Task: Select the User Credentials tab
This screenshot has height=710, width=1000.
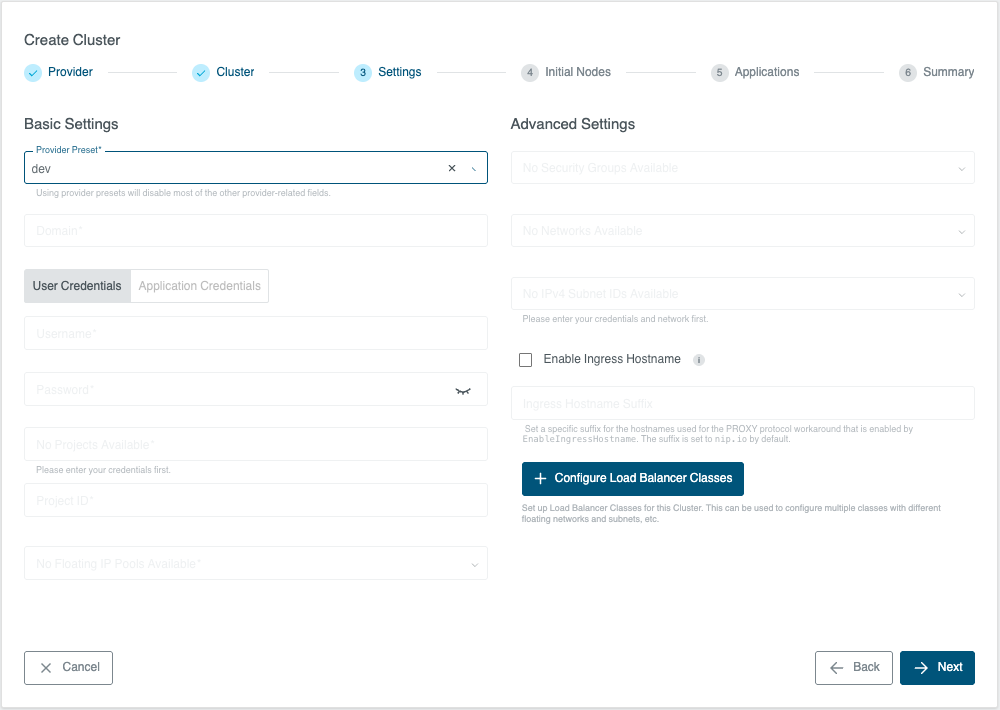Action: [77, 286]
